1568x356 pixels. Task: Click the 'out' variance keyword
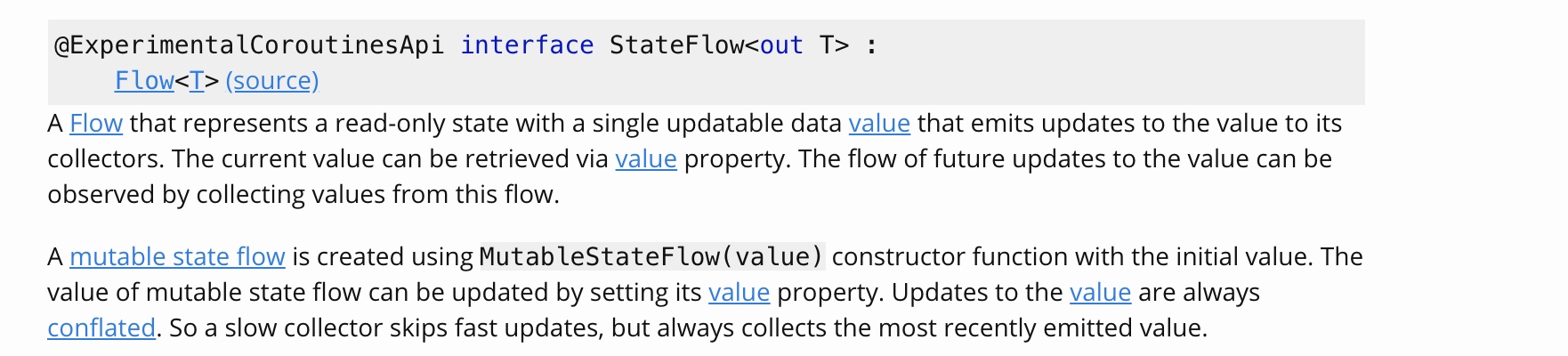click(781, 45)
